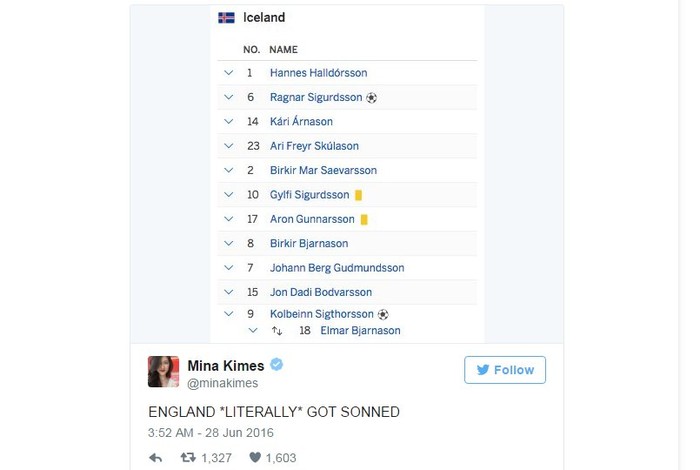Open the @minakimes handle link
Viewport: 700px width, 470px height.
point(223,383)
